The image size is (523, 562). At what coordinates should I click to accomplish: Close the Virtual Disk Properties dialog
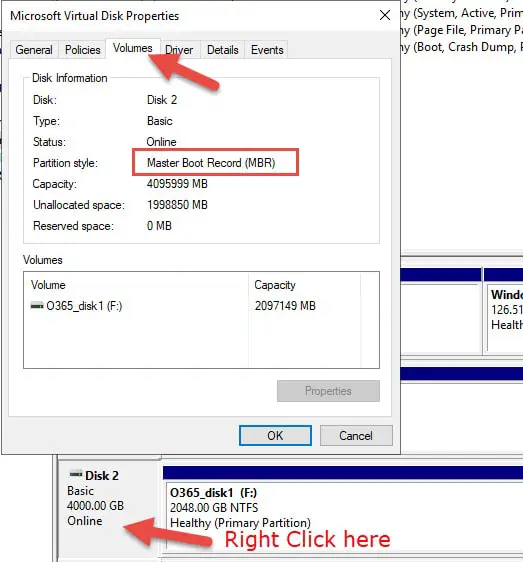click(x=385, y=15)
